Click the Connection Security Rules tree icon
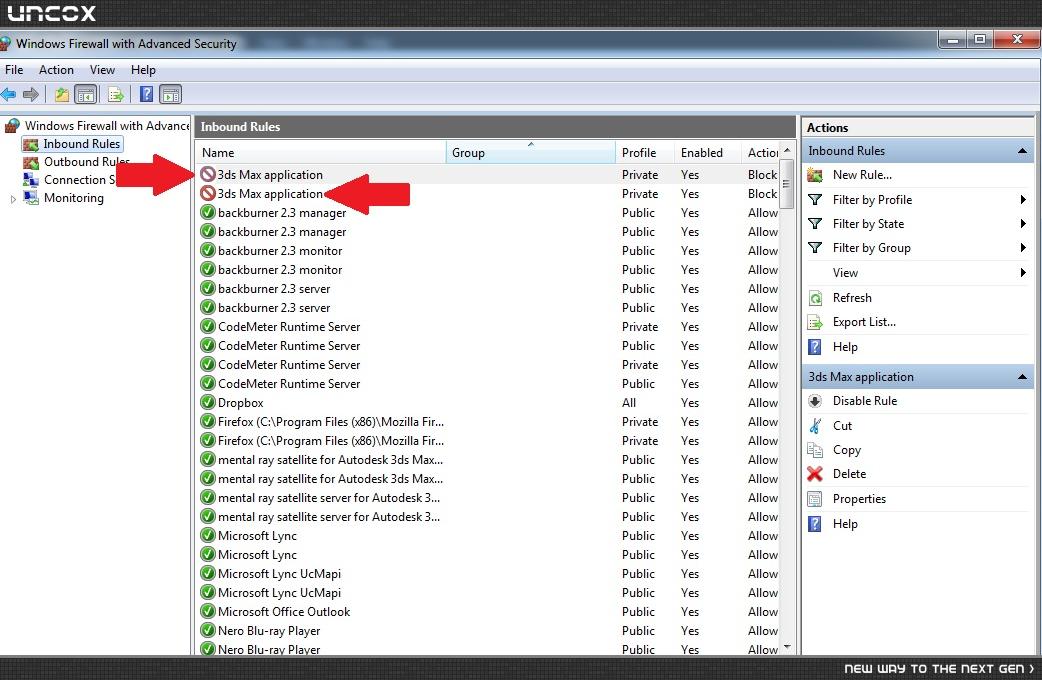The width and height of the screenshot is (1042, 680). point(31,179)
